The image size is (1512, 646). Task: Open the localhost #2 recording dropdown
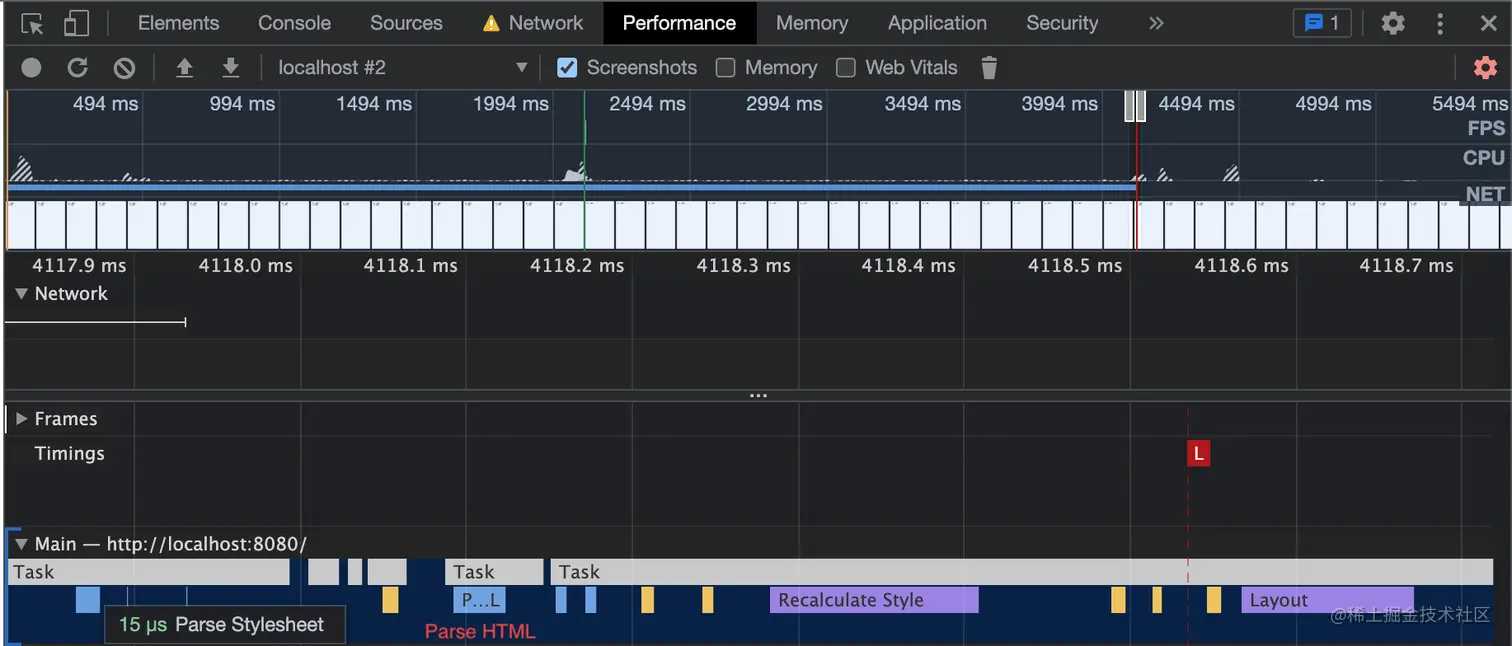402,68
